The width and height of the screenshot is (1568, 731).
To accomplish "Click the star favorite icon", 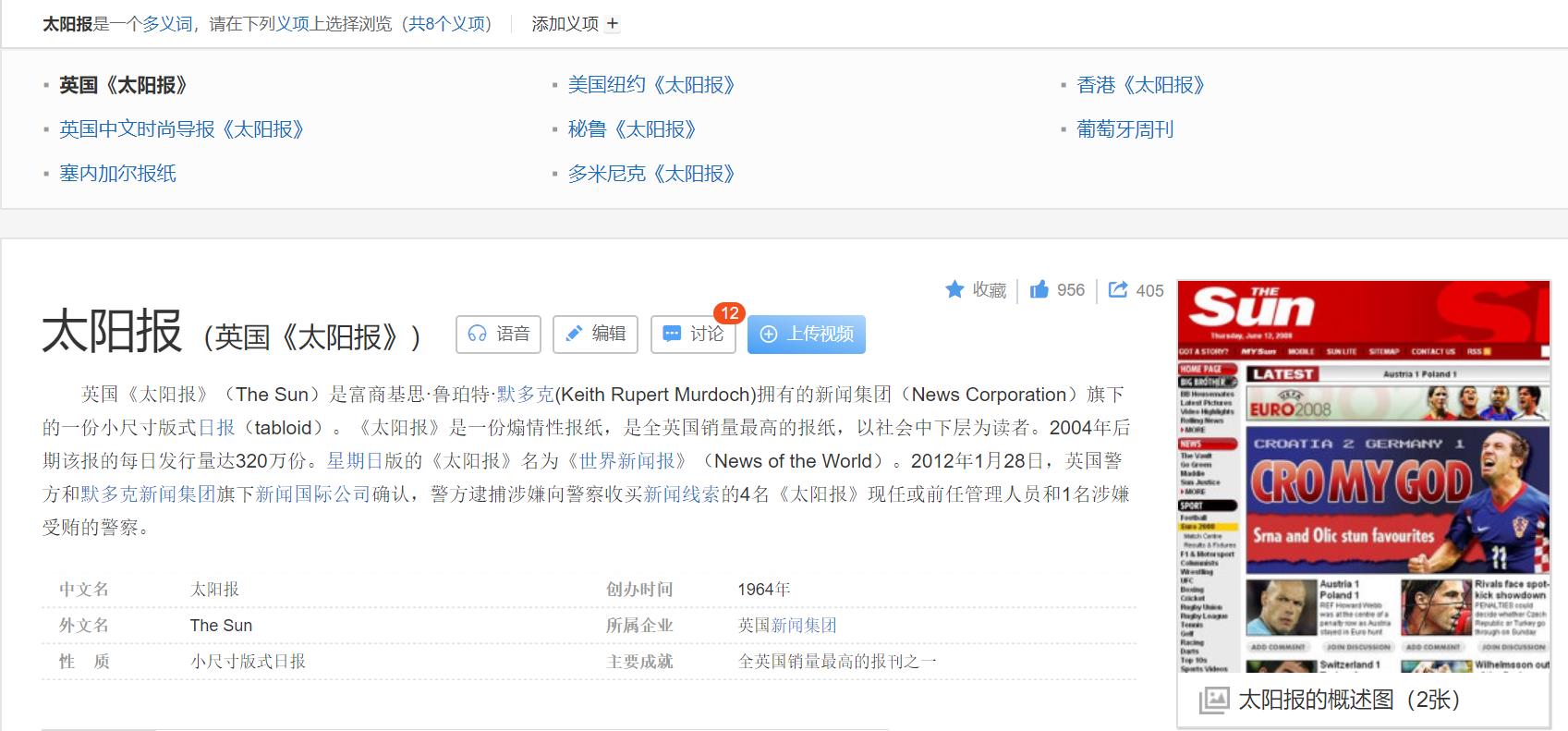I will click(x=954, y=290).
